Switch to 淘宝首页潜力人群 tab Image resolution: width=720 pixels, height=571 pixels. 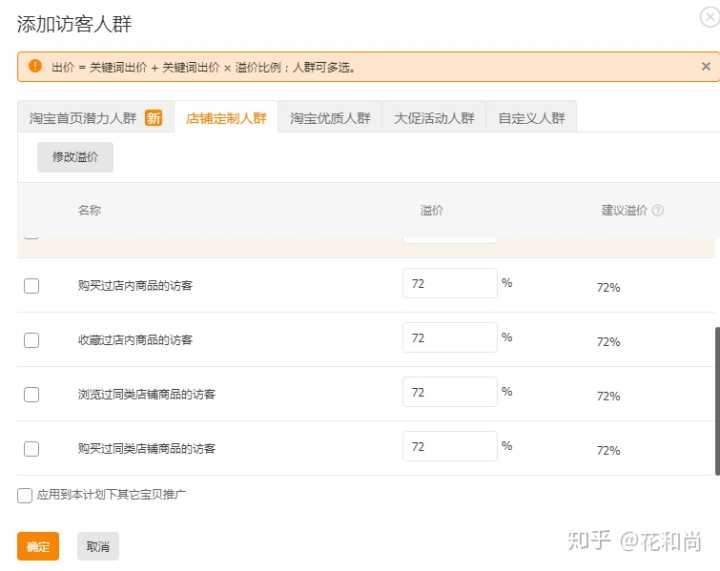(83, 118)
